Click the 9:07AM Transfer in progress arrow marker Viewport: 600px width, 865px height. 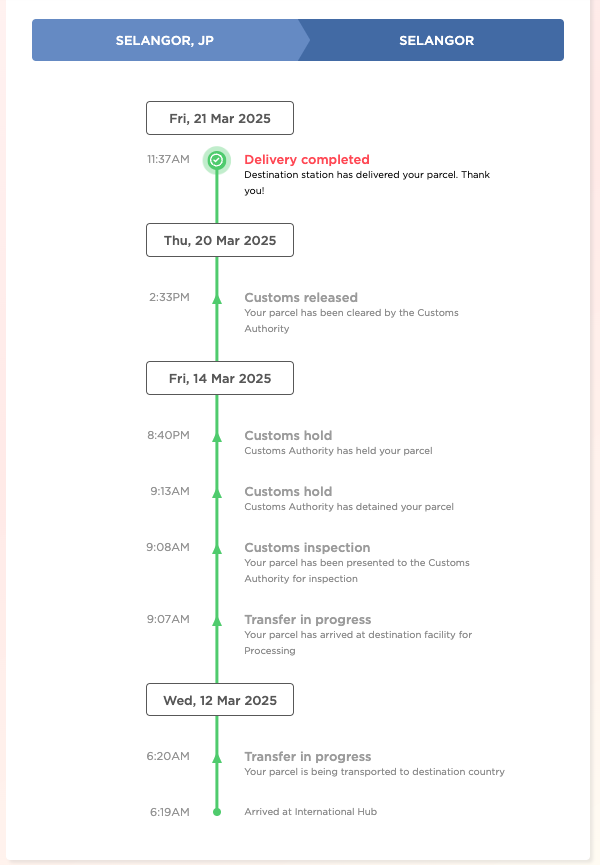[216, 619]
